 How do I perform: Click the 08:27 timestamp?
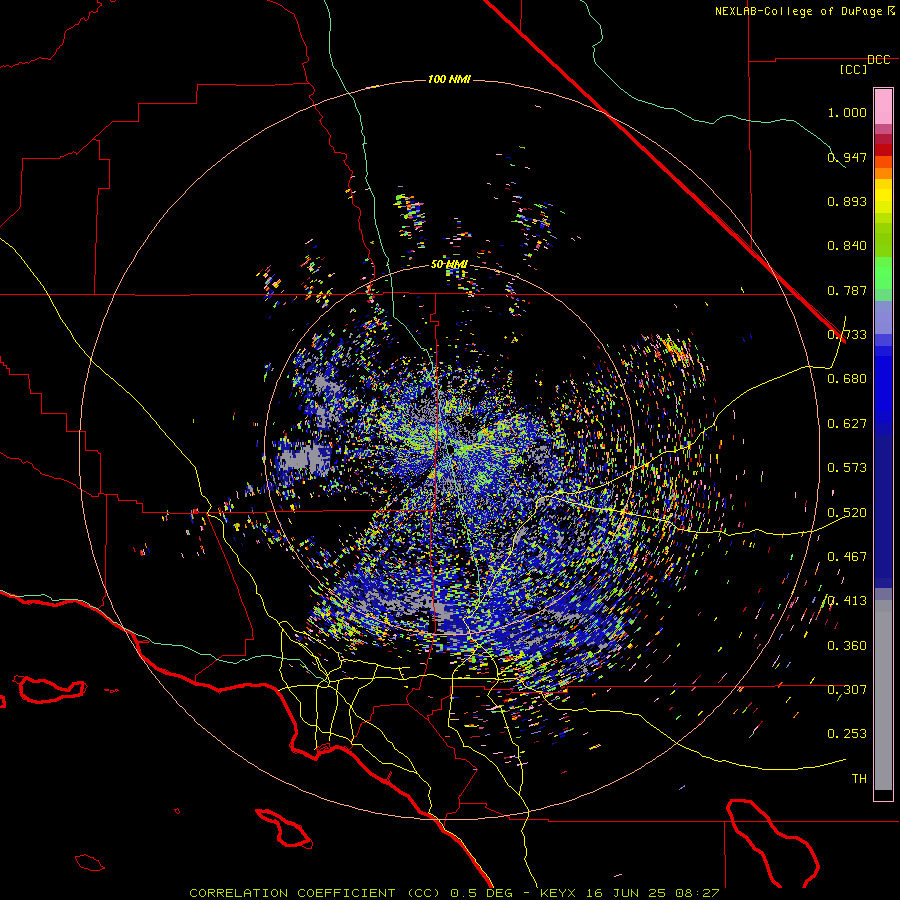pyautogui.click(x=695, y=893)
